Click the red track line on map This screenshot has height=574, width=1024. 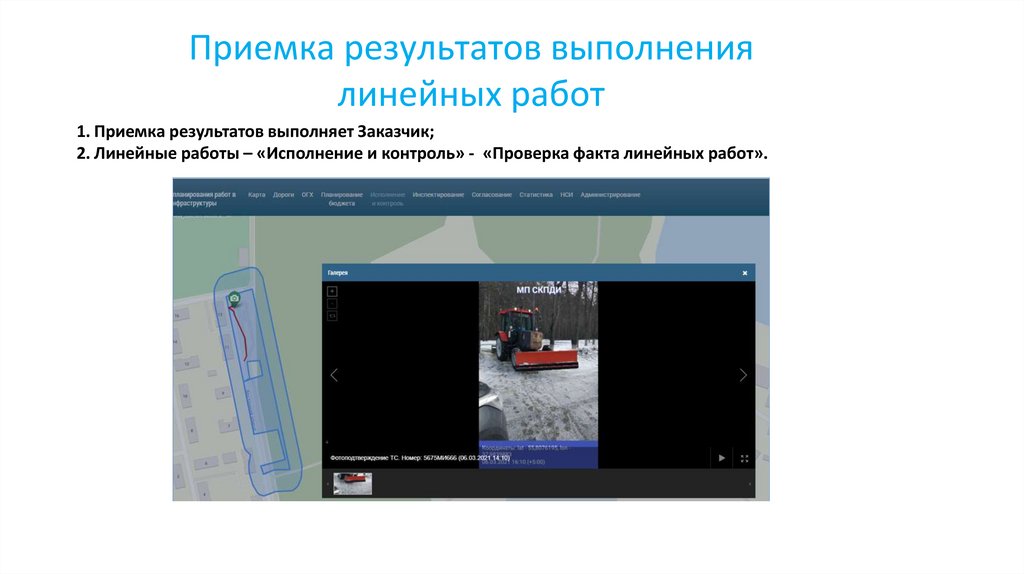click(x=241, y=332)
